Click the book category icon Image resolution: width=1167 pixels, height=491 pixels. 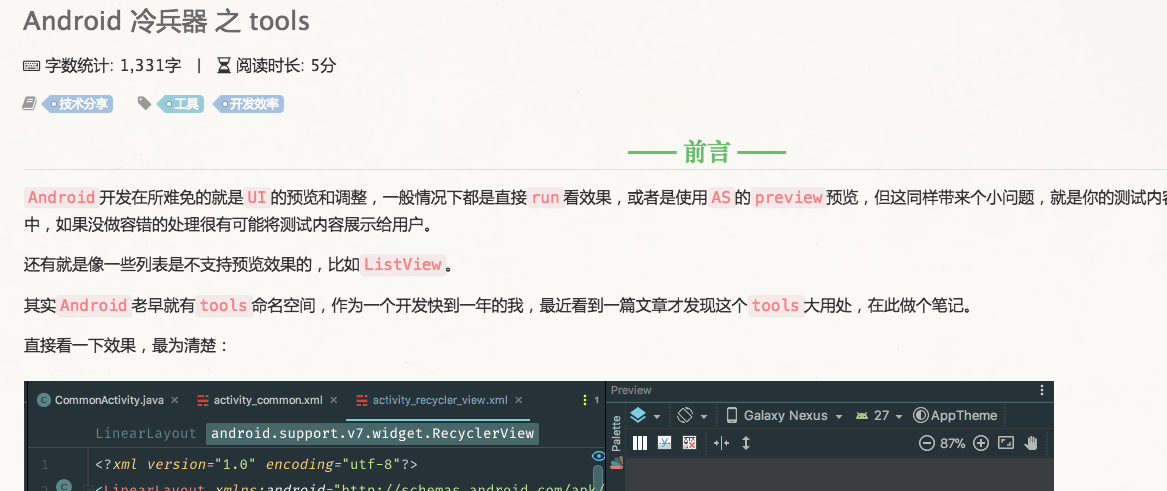[29, 103]
